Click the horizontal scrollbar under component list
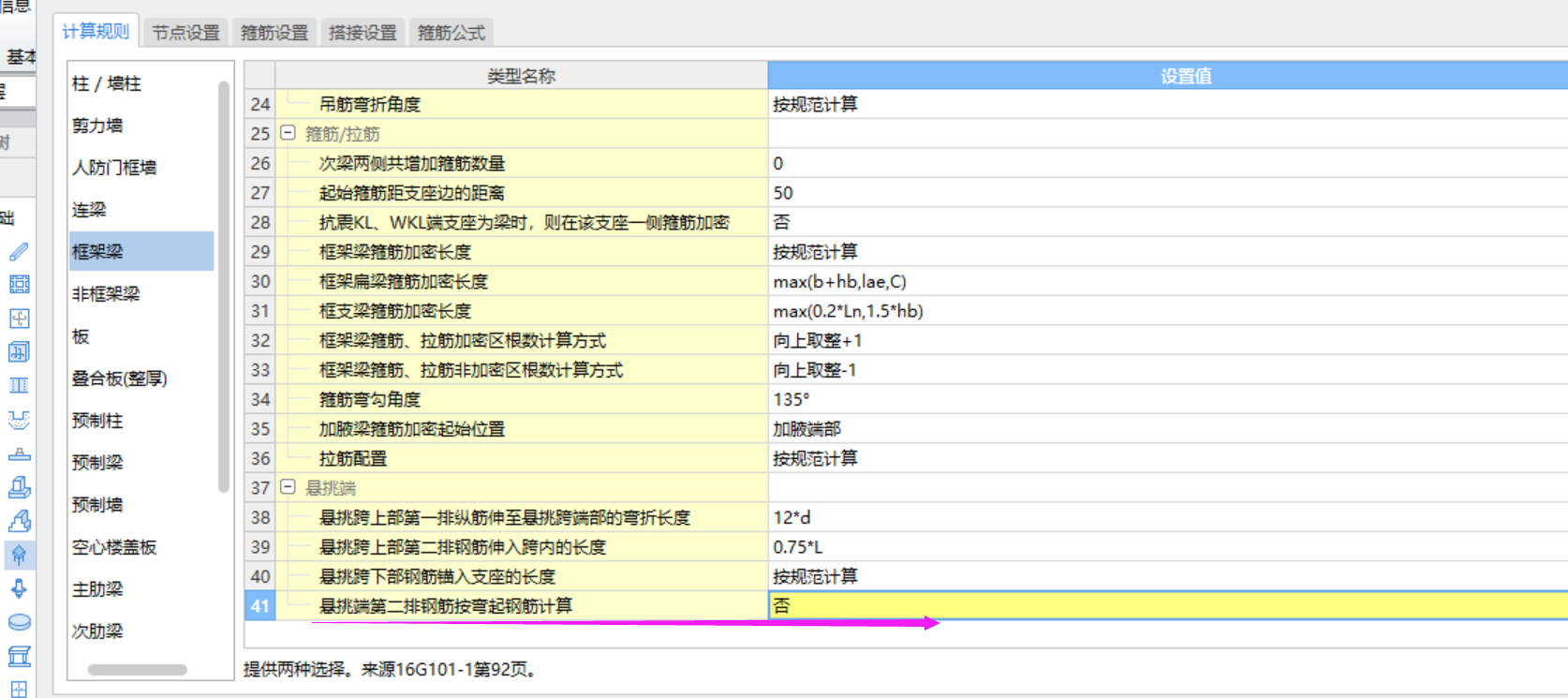This screenshot has width=1568, height=698. click(x=137, y=669)
